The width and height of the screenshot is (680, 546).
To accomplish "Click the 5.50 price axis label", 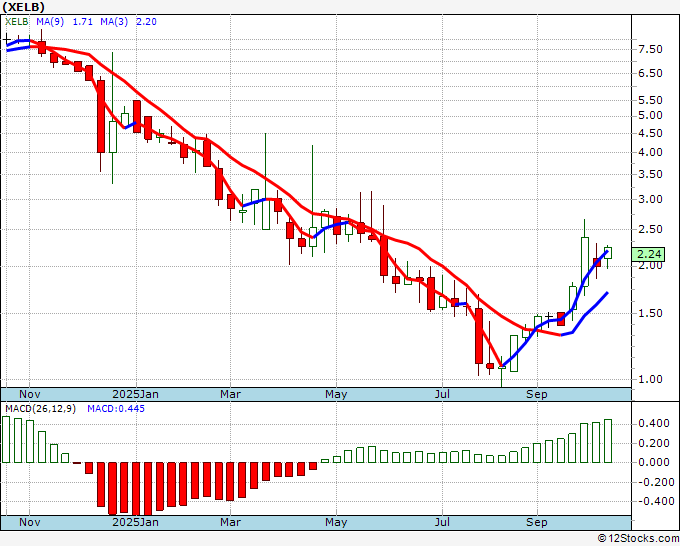I will [x=650, y=100].
